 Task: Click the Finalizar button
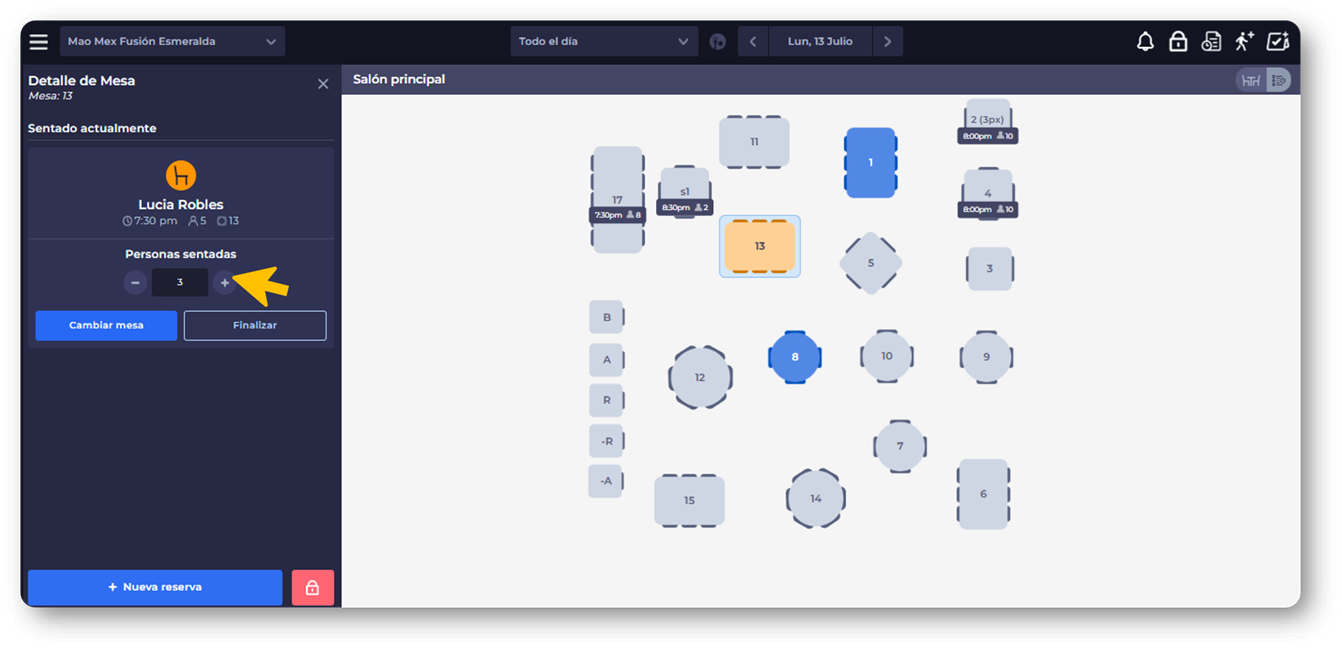tap(255, 325)
